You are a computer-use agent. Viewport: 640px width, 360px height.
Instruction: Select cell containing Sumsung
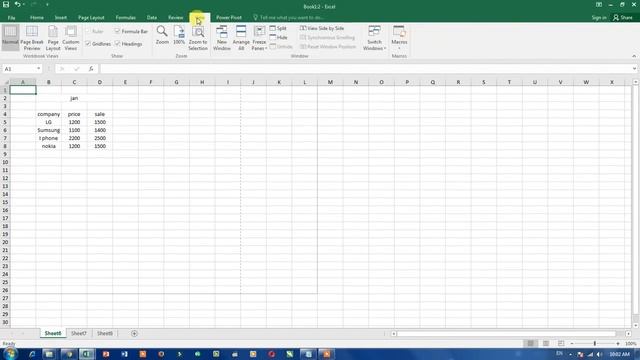coord(49,130)
